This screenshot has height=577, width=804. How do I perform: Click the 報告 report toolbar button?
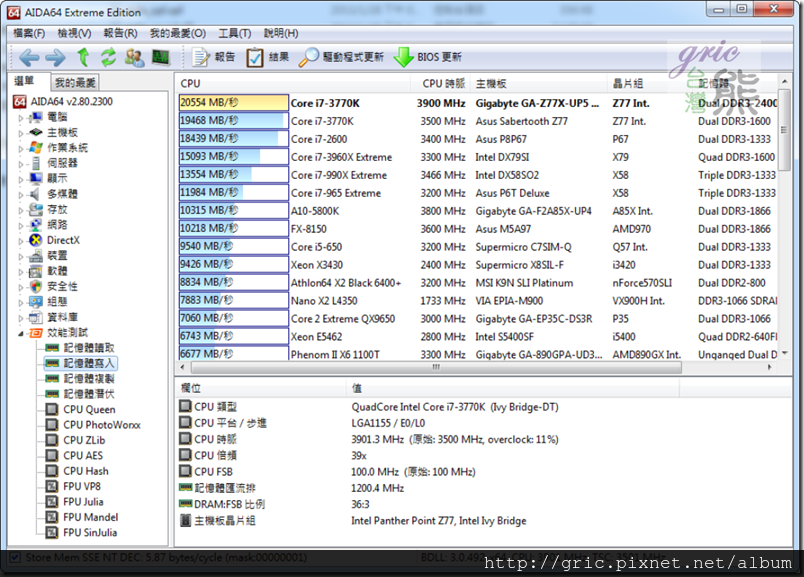tap(213, 57)
